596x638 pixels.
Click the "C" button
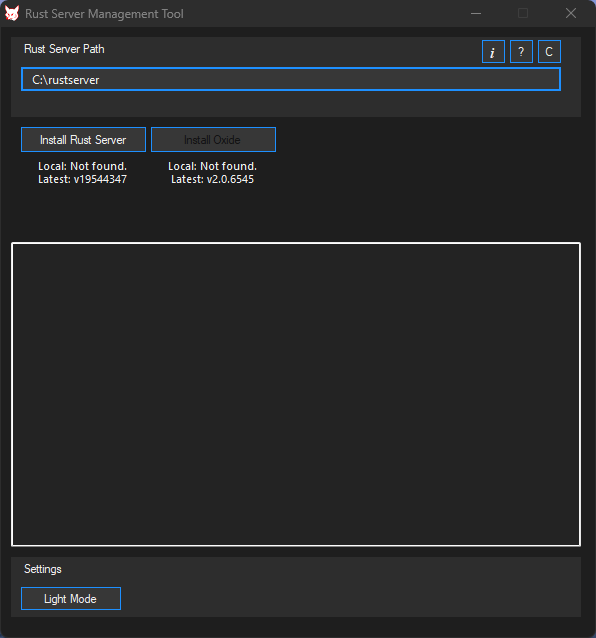[x=549, y=52]
